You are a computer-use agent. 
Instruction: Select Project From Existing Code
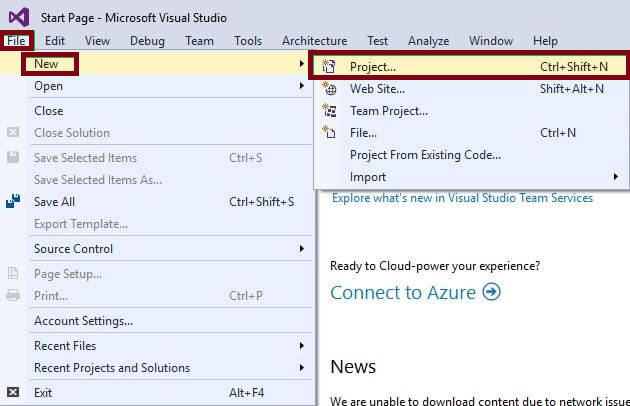(x=425, y=155)
